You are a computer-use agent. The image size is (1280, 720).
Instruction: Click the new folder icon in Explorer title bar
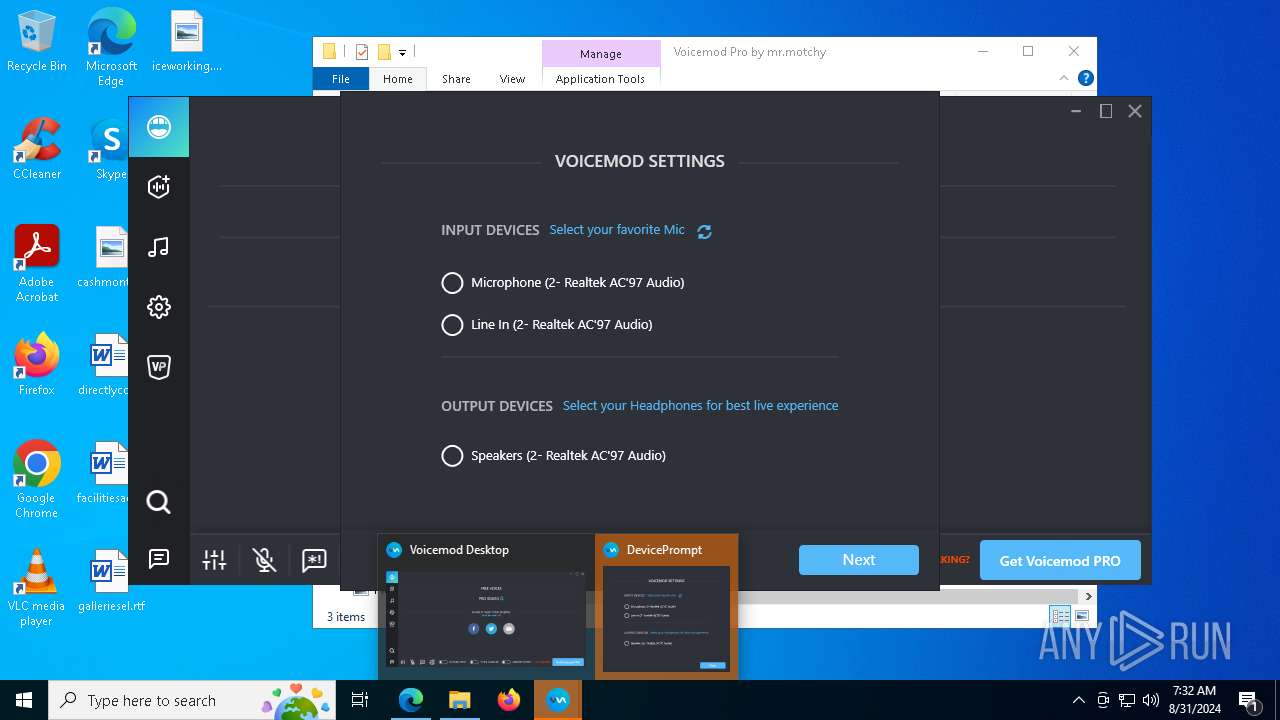tap(384, 52)
